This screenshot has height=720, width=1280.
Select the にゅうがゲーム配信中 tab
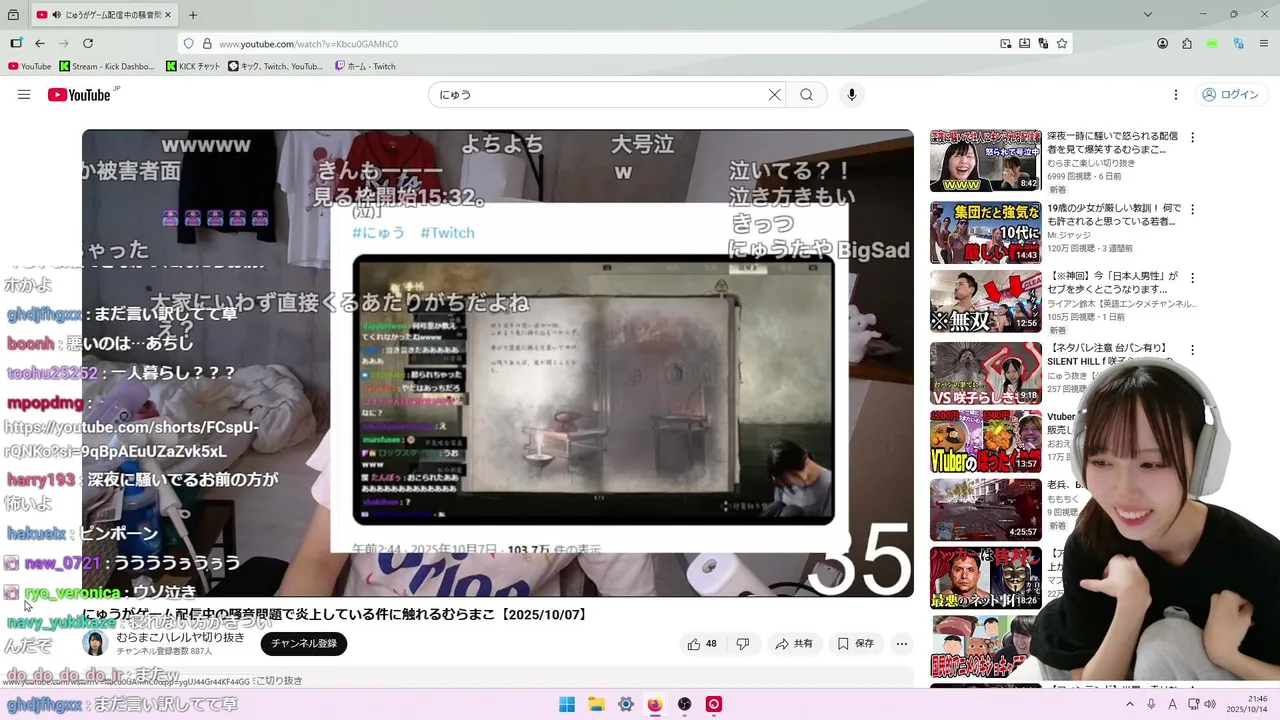103,15
